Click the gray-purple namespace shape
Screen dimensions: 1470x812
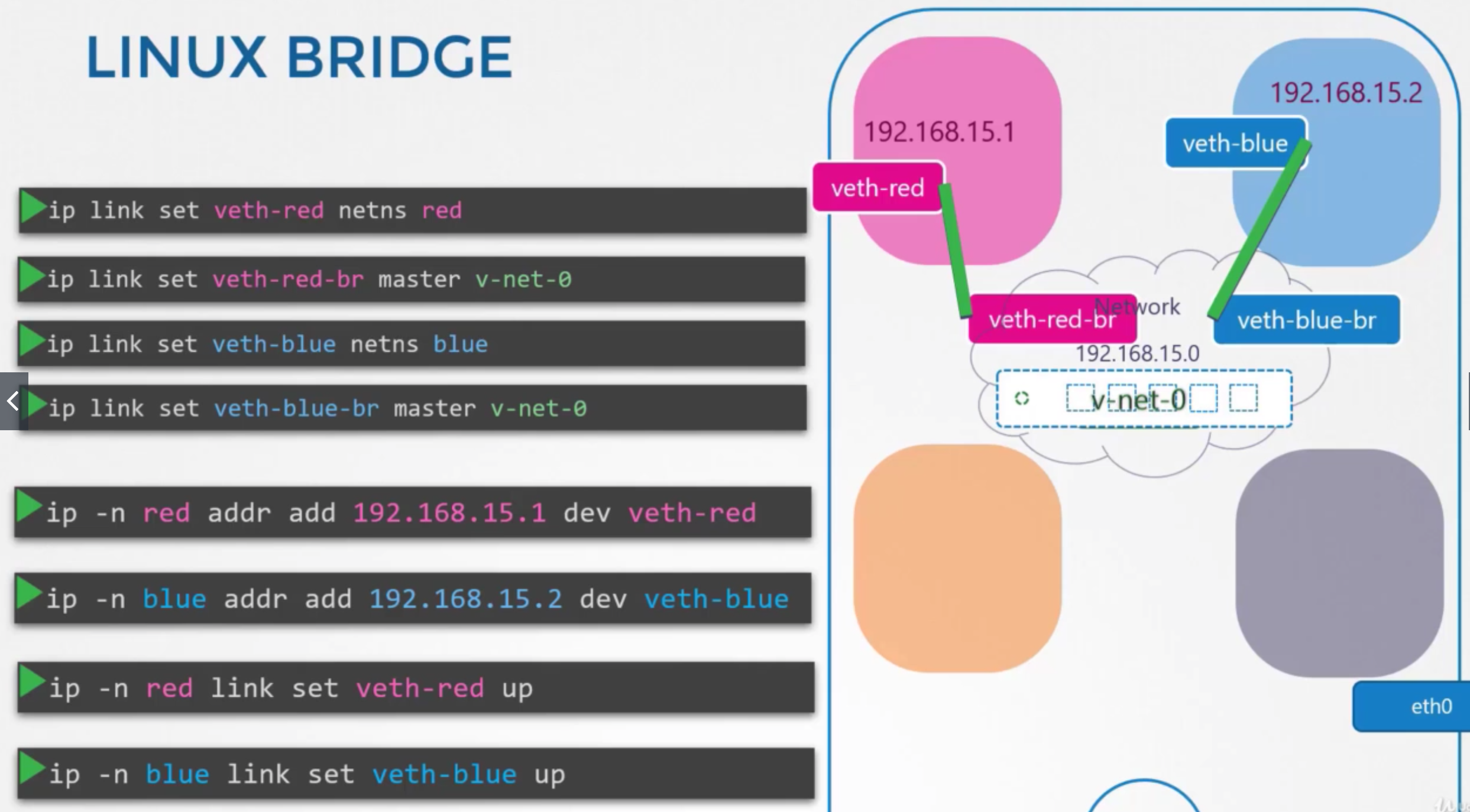click(1339, 563)
